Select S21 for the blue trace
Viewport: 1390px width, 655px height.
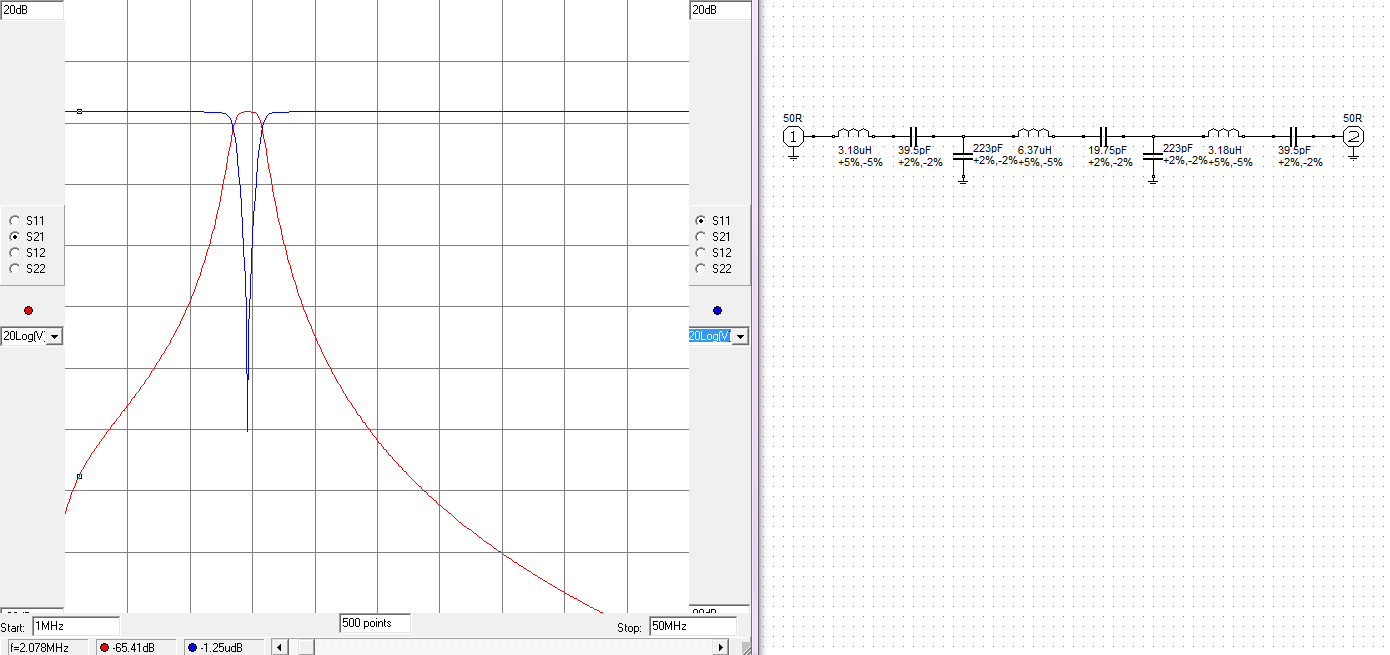pyautogui.click(x=700, y=236)
